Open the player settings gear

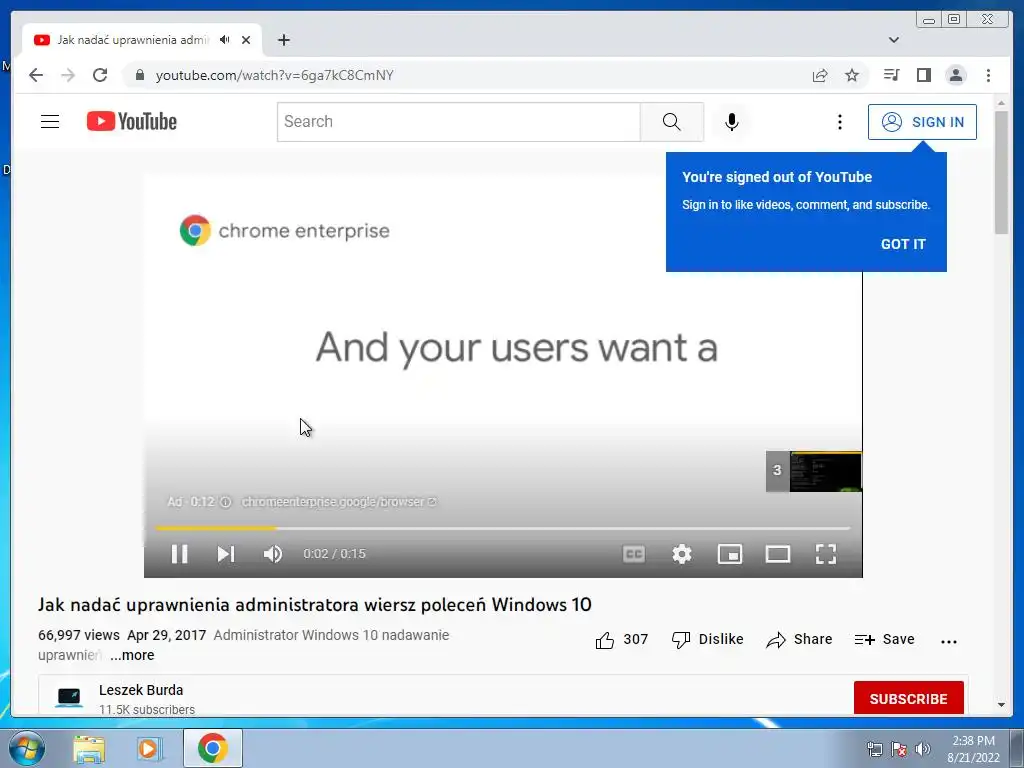682,554
